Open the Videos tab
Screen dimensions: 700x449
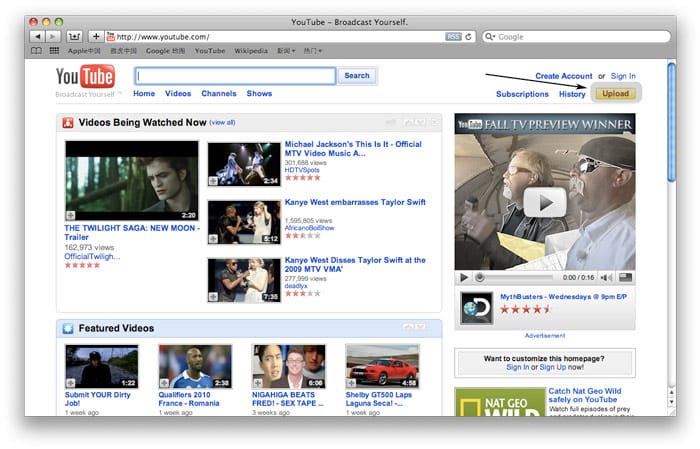click(178, 93)
